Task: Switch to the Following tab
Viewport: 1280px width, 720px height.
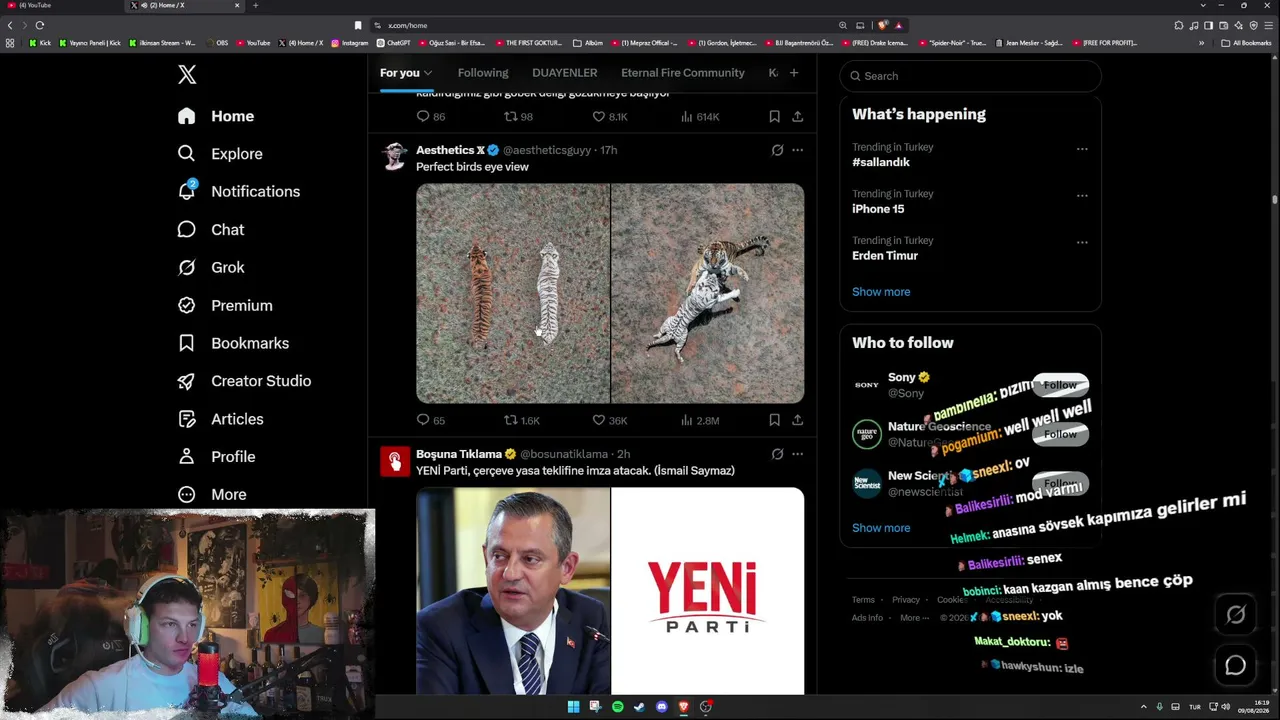Action: pyautogui.click(x=483, y=73)
